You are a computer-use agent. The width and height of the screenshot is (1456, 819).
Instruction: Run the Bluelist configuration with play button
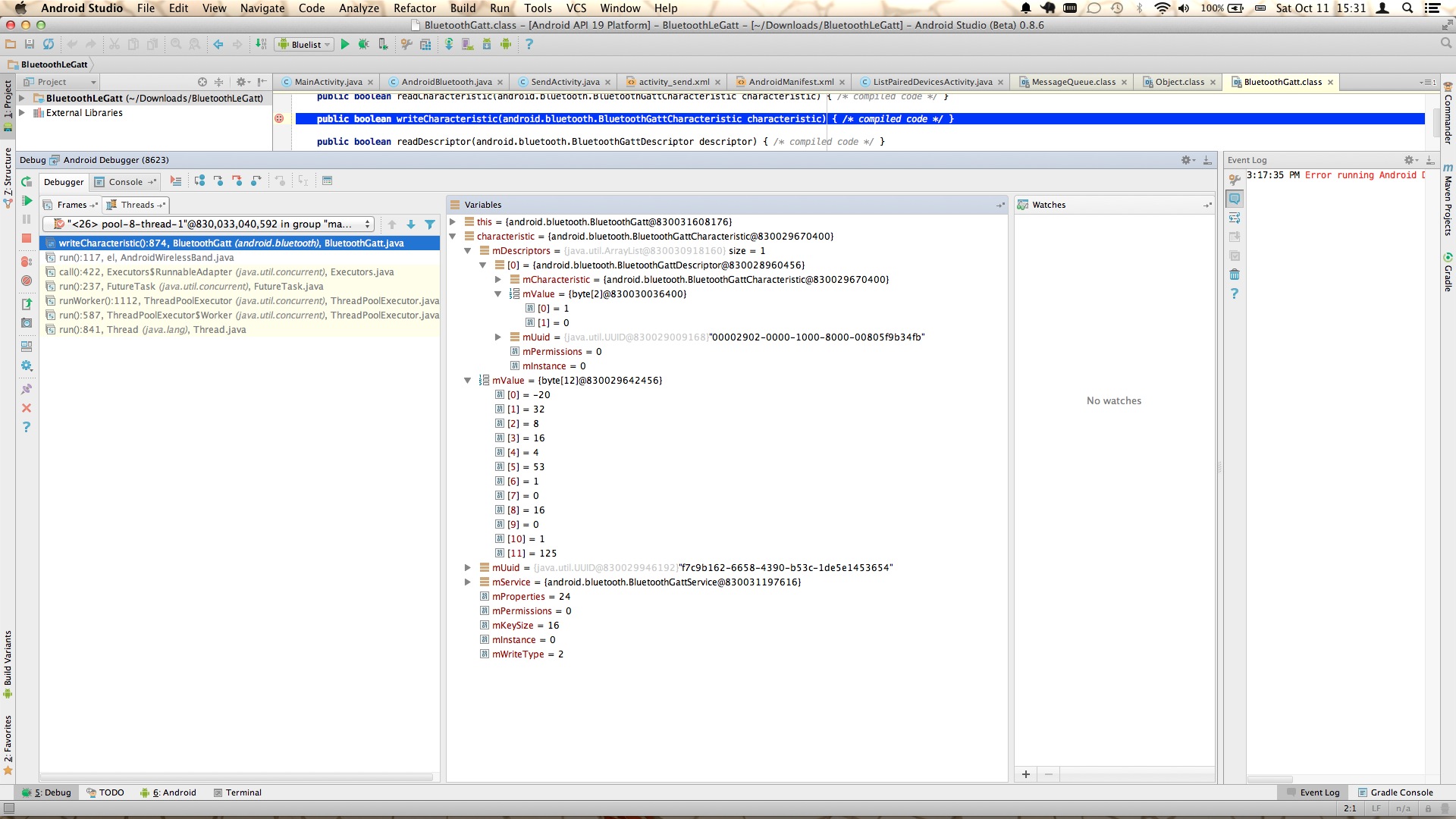click(x=345, y=44)
